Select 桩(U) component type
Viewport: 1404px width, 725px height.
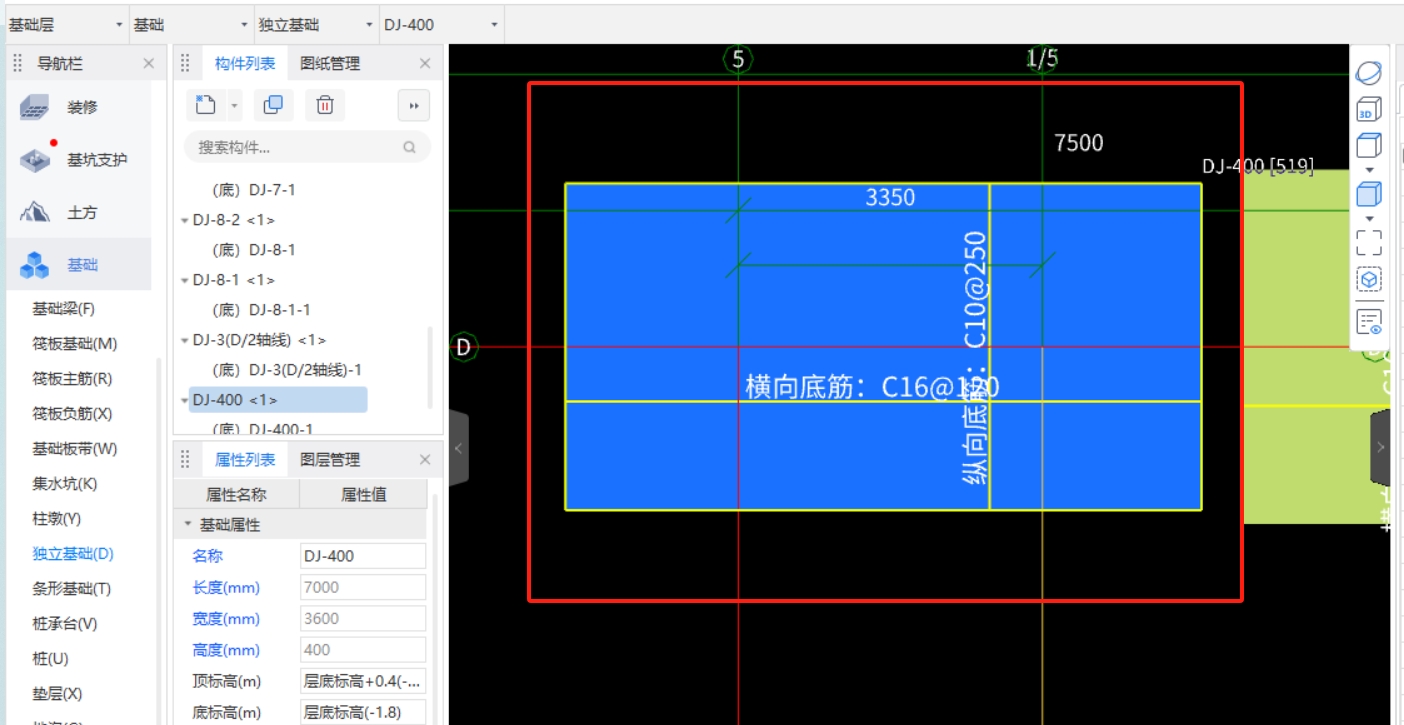(50, 659)
